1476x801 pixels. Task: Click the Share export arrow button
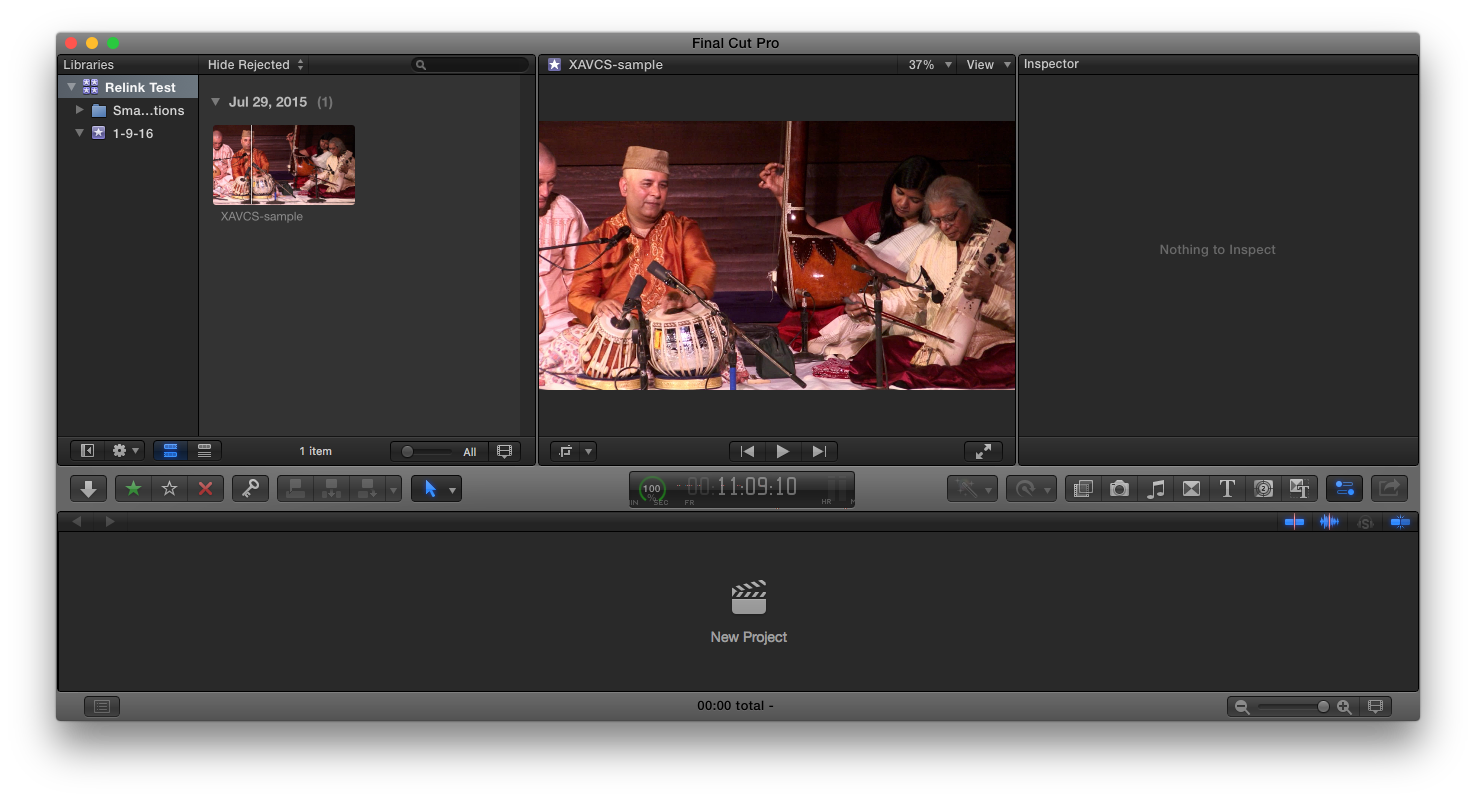pos(1389,489)
